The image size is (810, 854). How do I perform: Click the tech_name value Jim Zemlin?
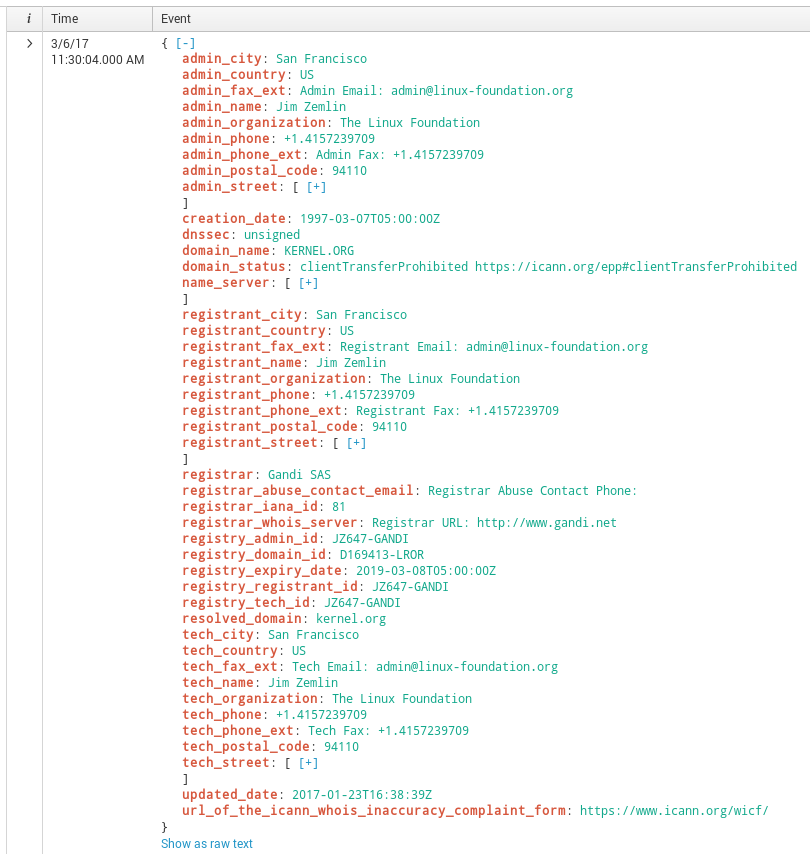(x=303, y=683)
